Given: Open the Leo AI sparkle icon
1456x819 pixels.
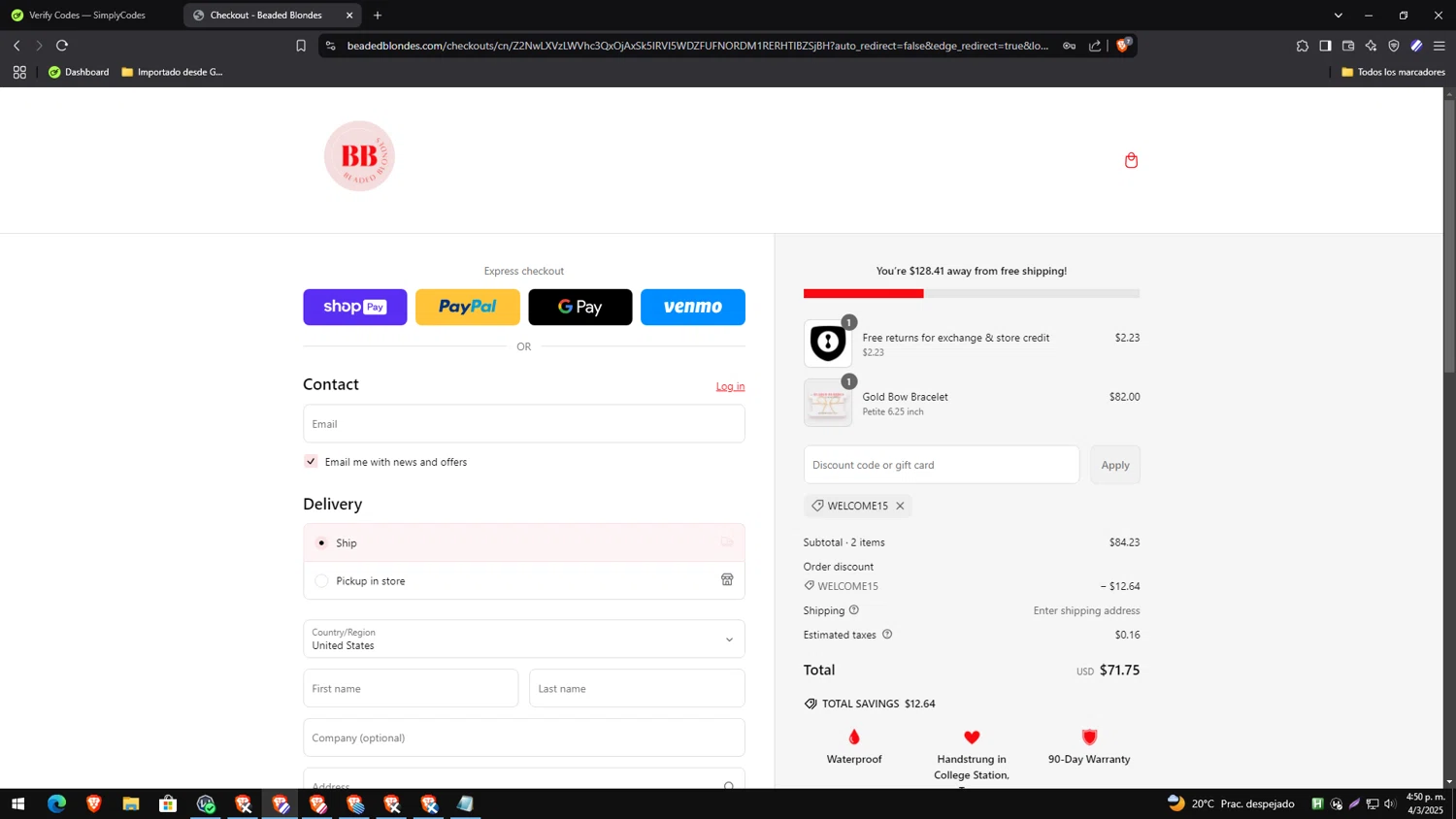Looking at the screenshot, I should click(x=1371, y=46).
